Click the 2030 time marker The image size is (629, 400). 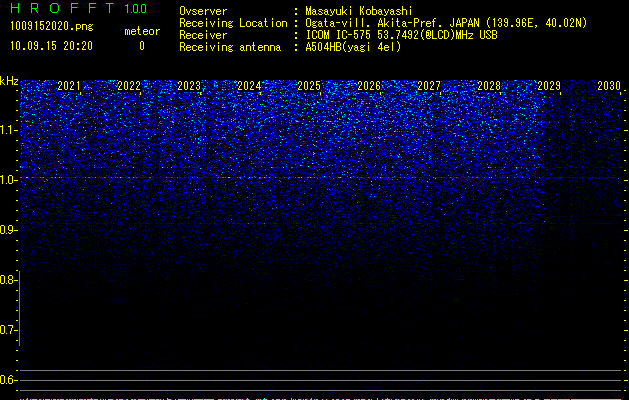[x=609, y=86]
